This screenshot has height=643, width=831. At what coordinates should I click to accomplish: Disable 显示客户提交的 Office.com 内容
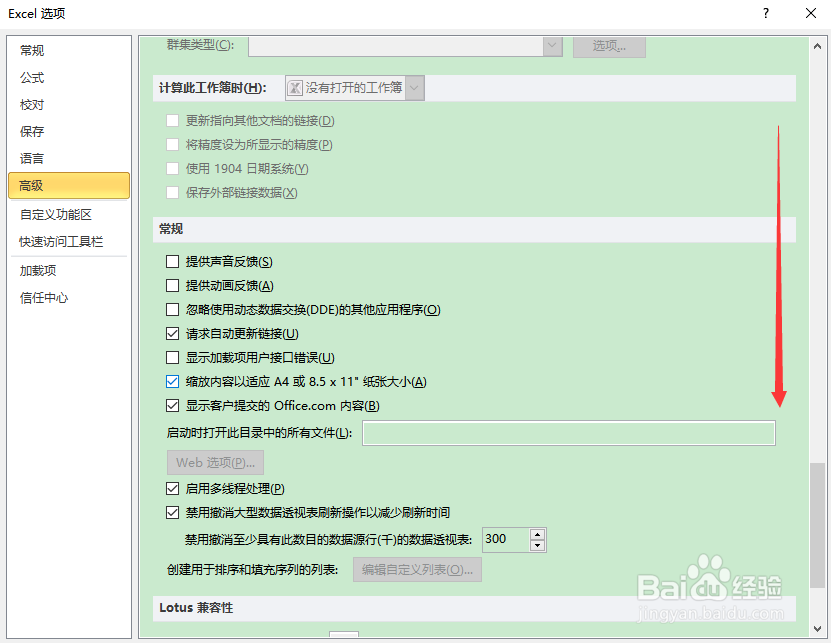point(172,406)
